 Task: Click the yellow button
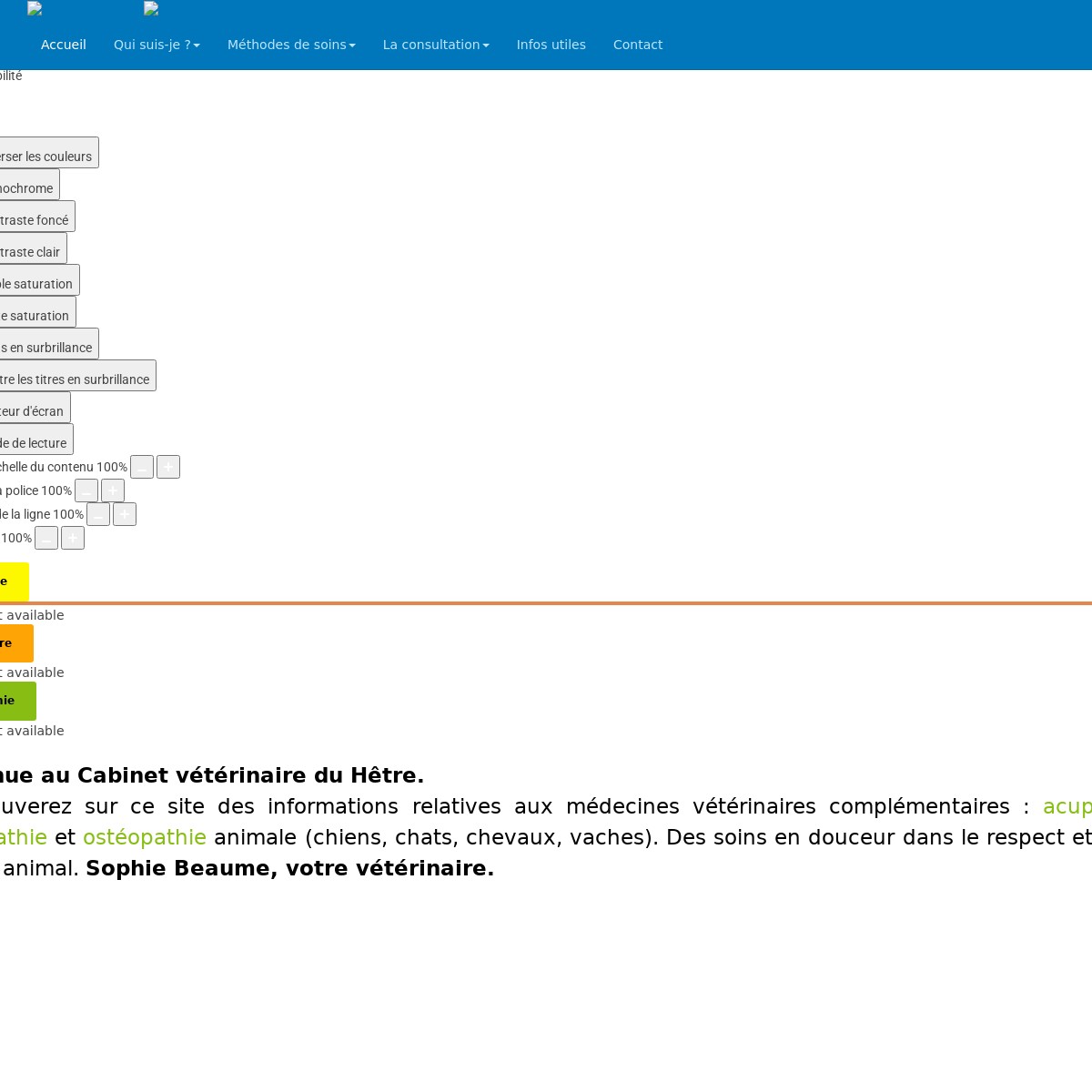pyautogui.click(x=14, y=581)
